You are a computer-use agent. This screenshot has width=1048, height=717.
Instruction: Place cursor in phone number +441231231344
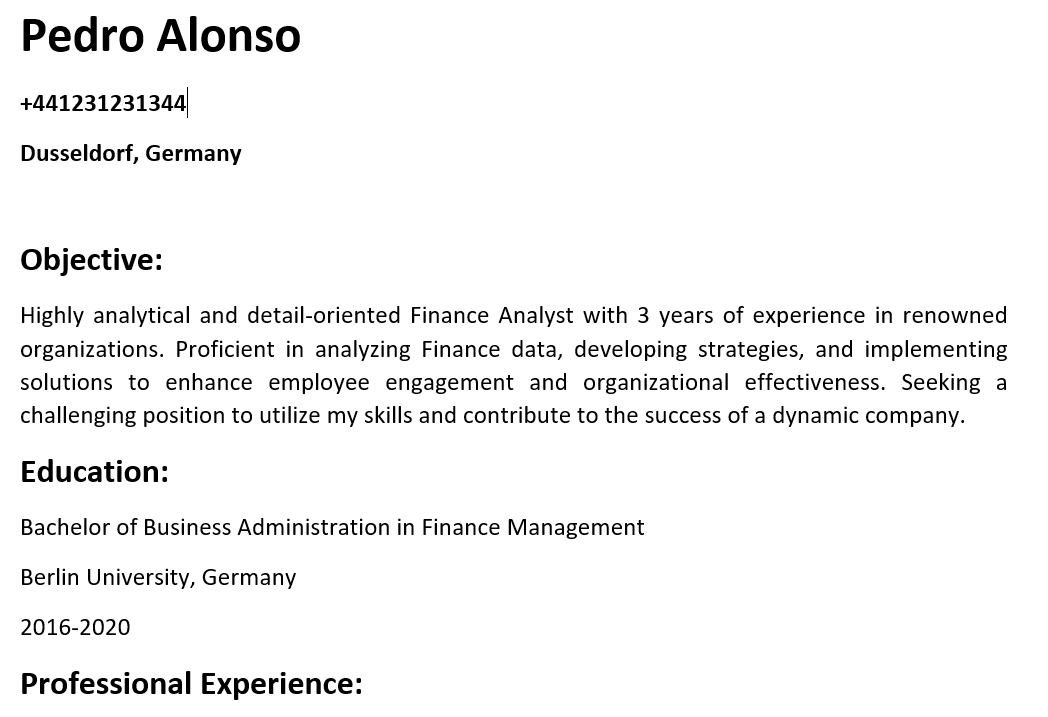pos(104,104)
